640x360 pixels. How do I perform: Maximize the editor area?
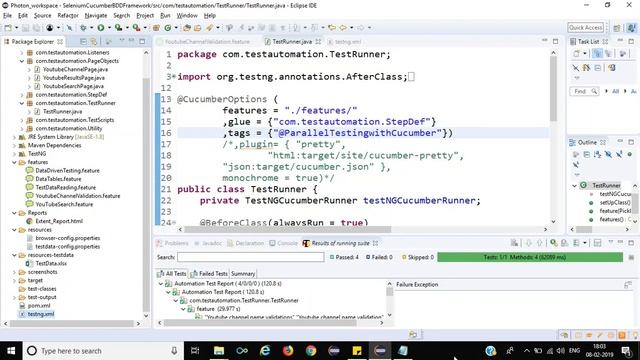(555, 41)
